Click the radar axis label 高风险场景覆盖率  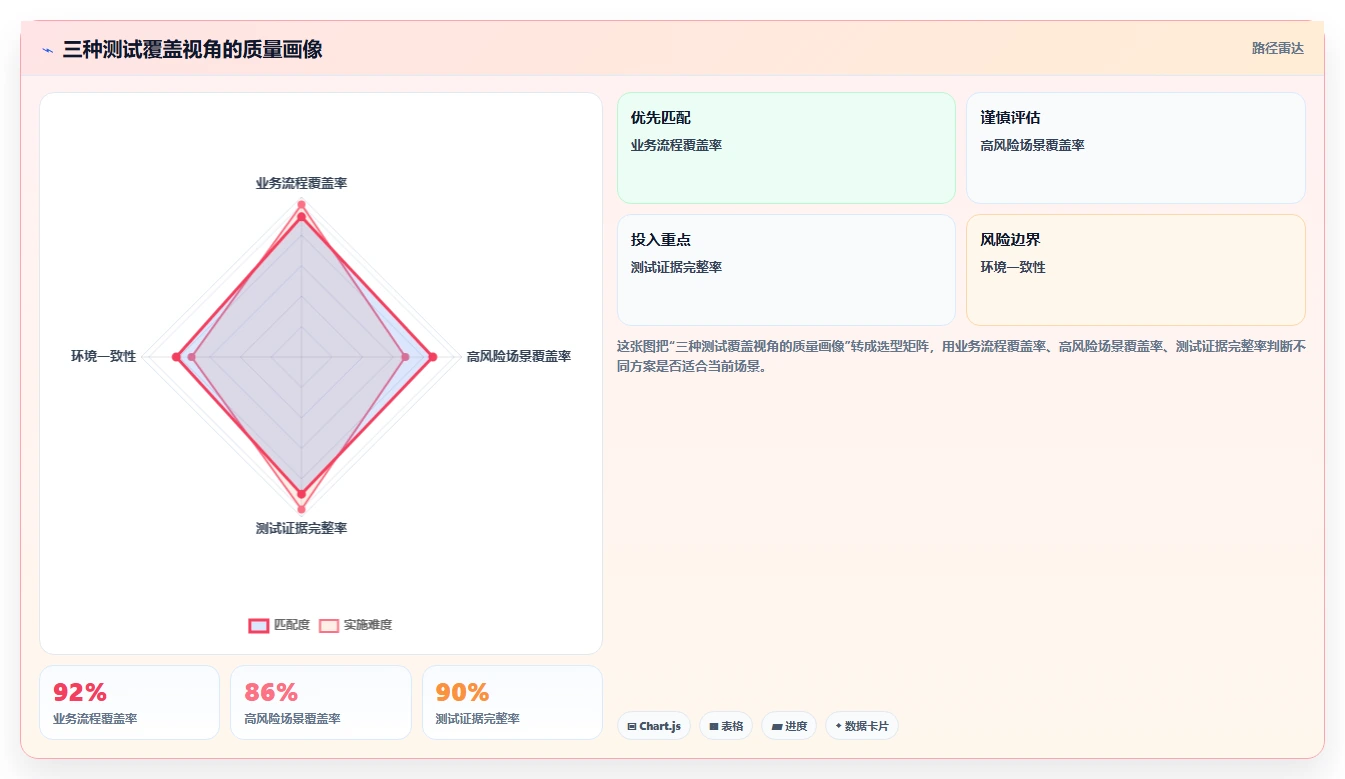(518, 356)
